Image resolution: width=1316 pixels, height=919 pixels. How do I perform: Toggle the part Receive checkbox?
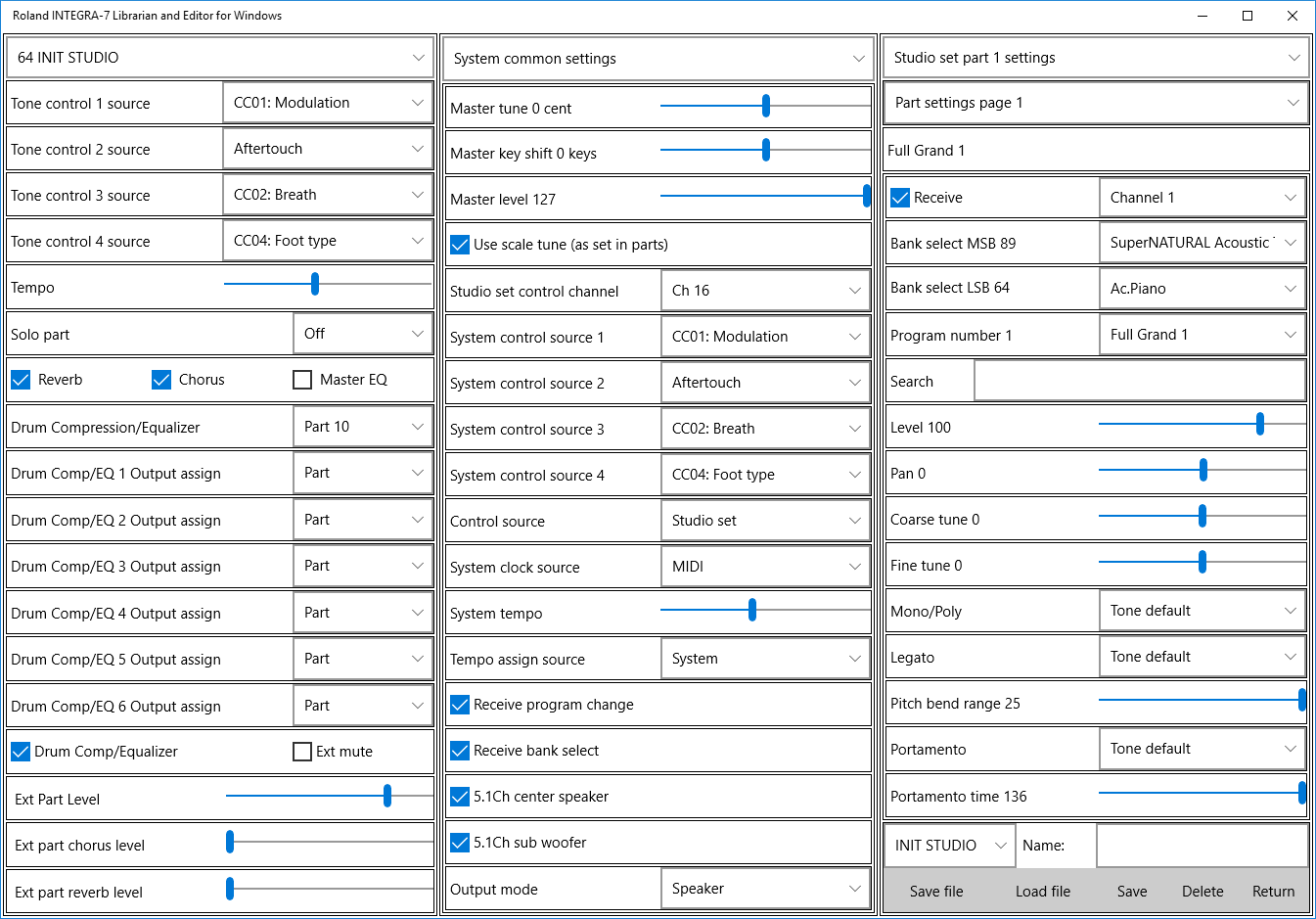[x=900, y=198]
